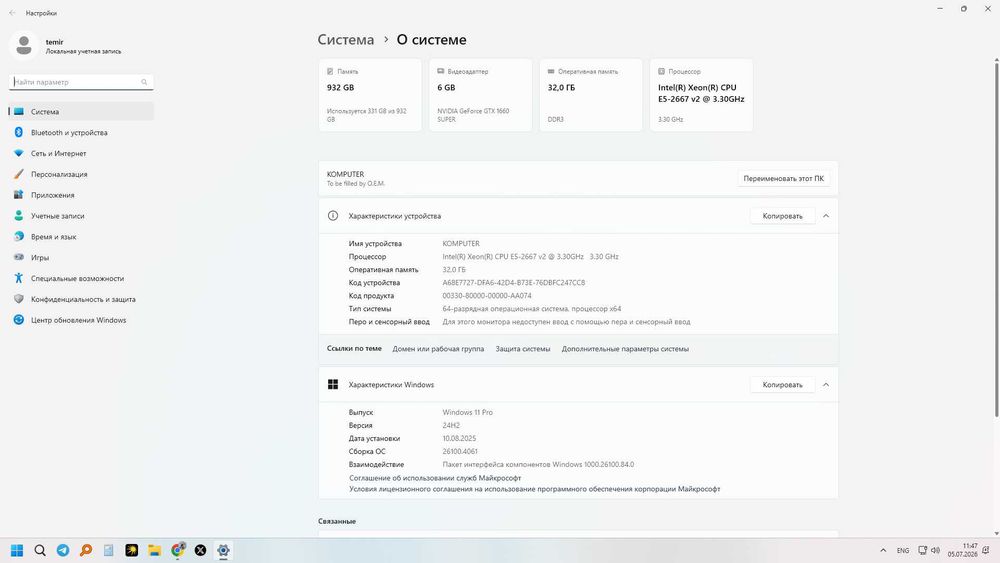Go back using the arrow next to Настройки

point(12,13)
